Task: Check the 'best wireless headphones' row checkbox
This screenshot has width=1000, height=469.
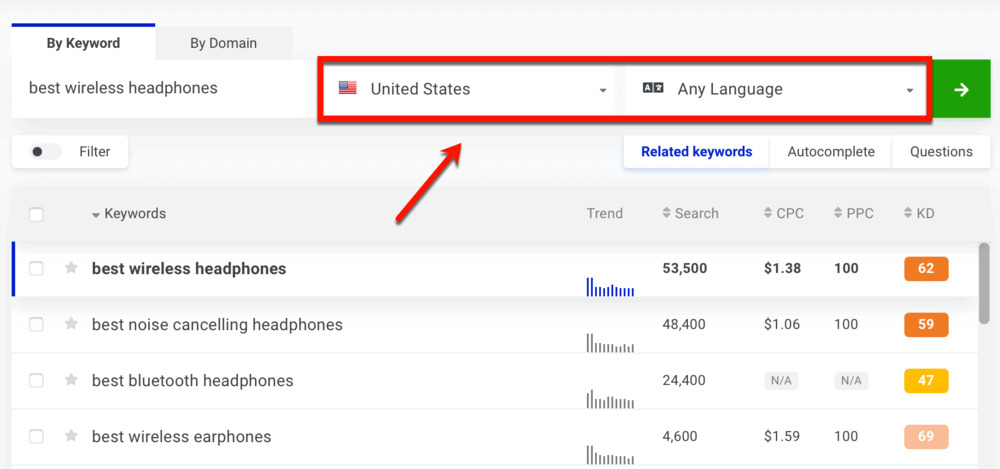Action: click(36, 269)
